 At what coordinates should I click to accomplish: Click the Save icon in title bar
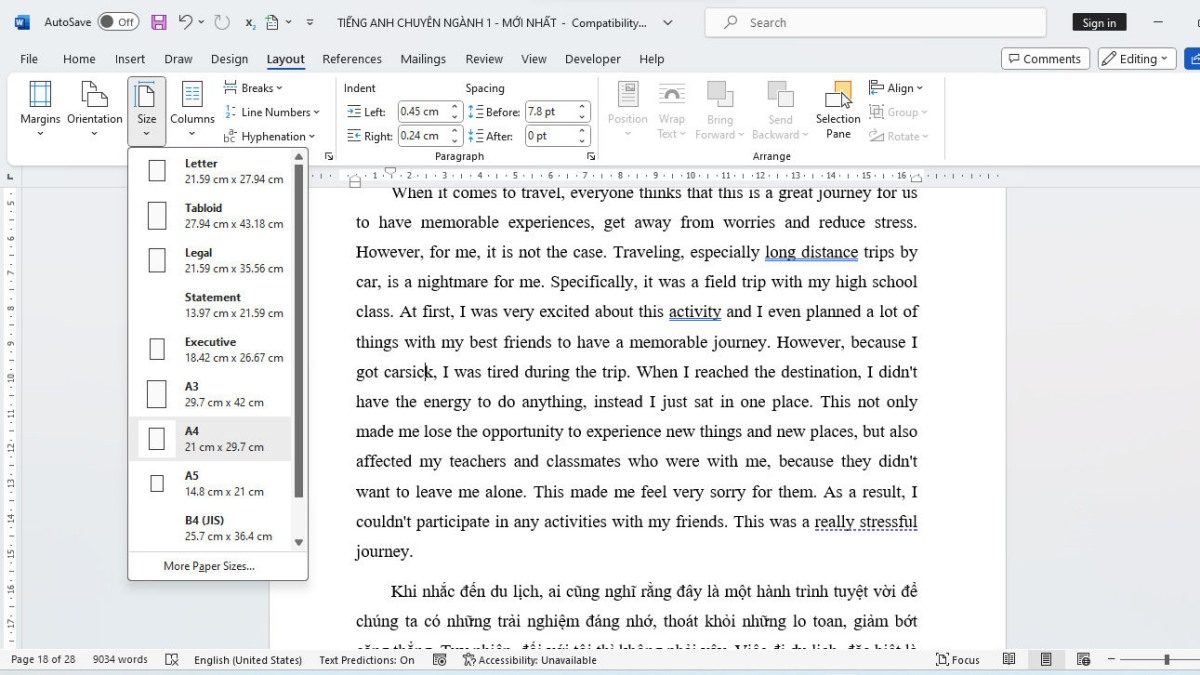[x=158, y=22]
